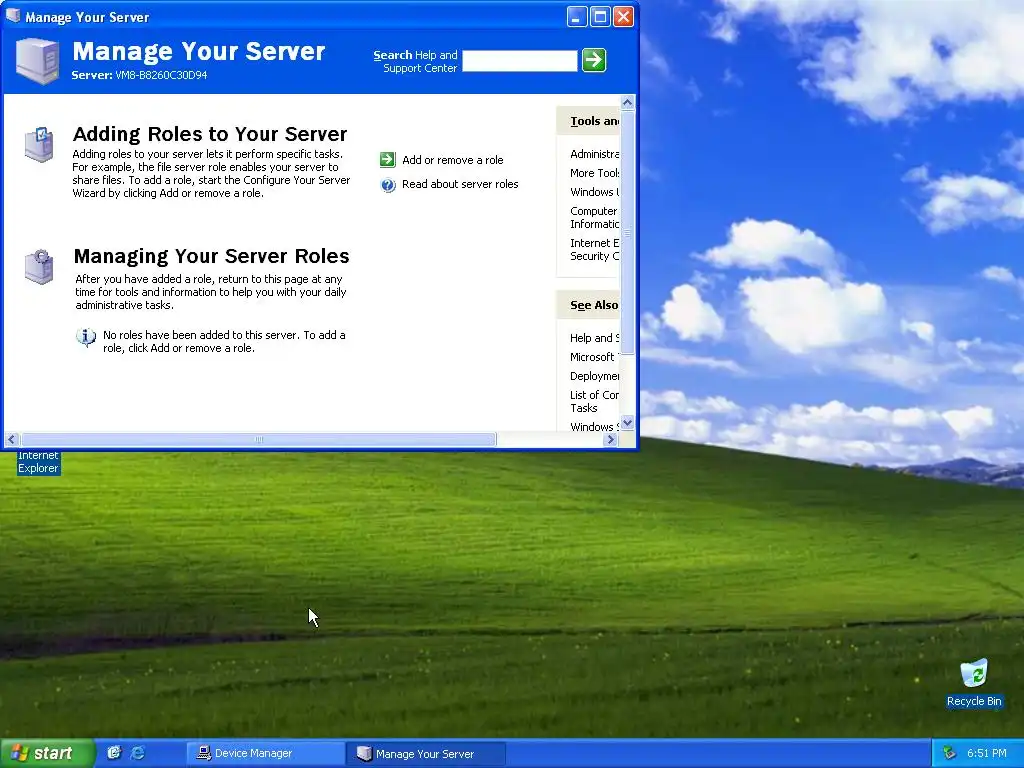Click the Start button

(x=46, y=753)
